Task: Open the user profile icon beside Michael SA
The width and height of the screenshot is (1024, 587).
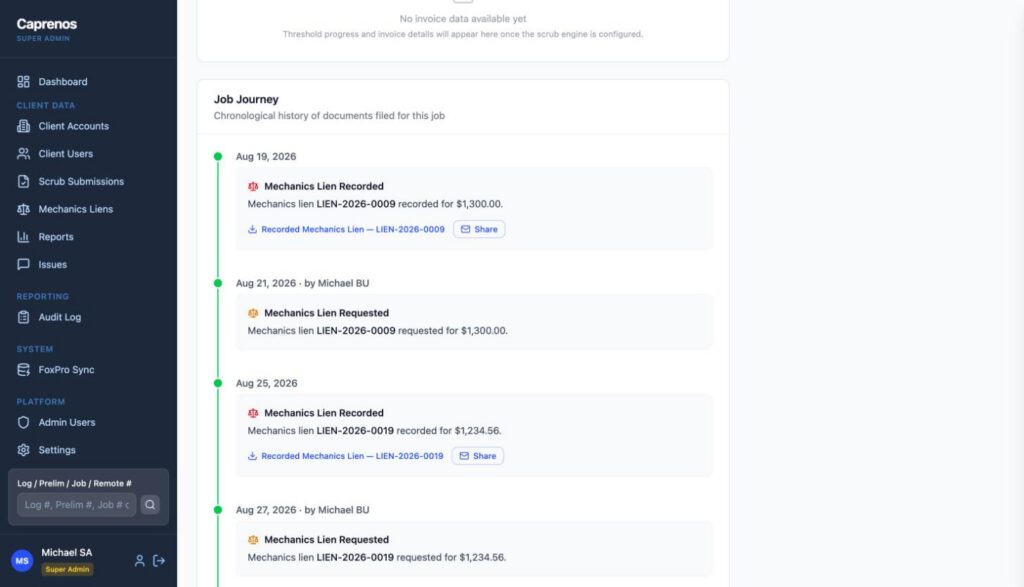Action: pyautogui.click(x=139, y=561)
